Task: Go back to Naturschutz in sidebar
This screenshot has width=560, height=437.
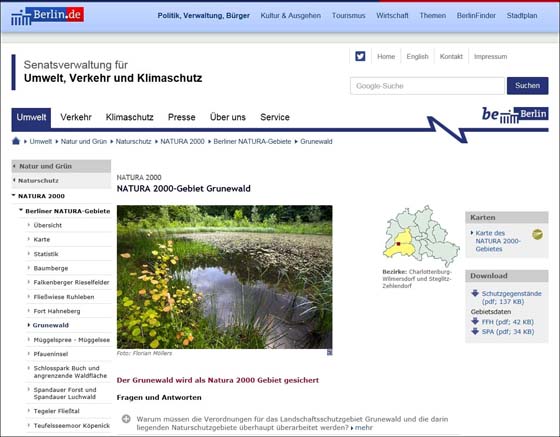Action: point(61,181)
